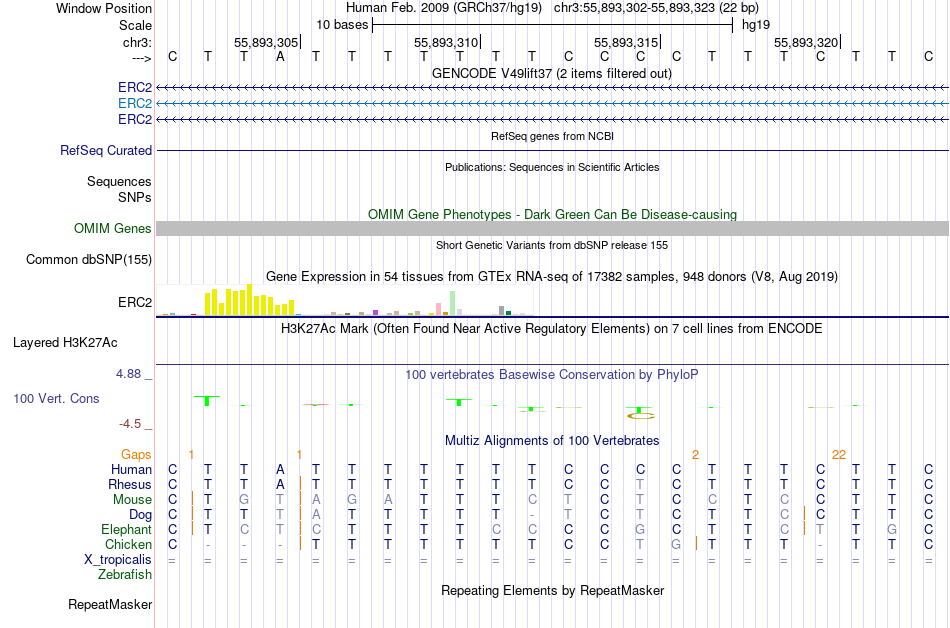Open Short Genetic Variants from dbSNP title
The width and height of the screenshot is (950, 628).
pyautogui.click(x=552, y=245)
